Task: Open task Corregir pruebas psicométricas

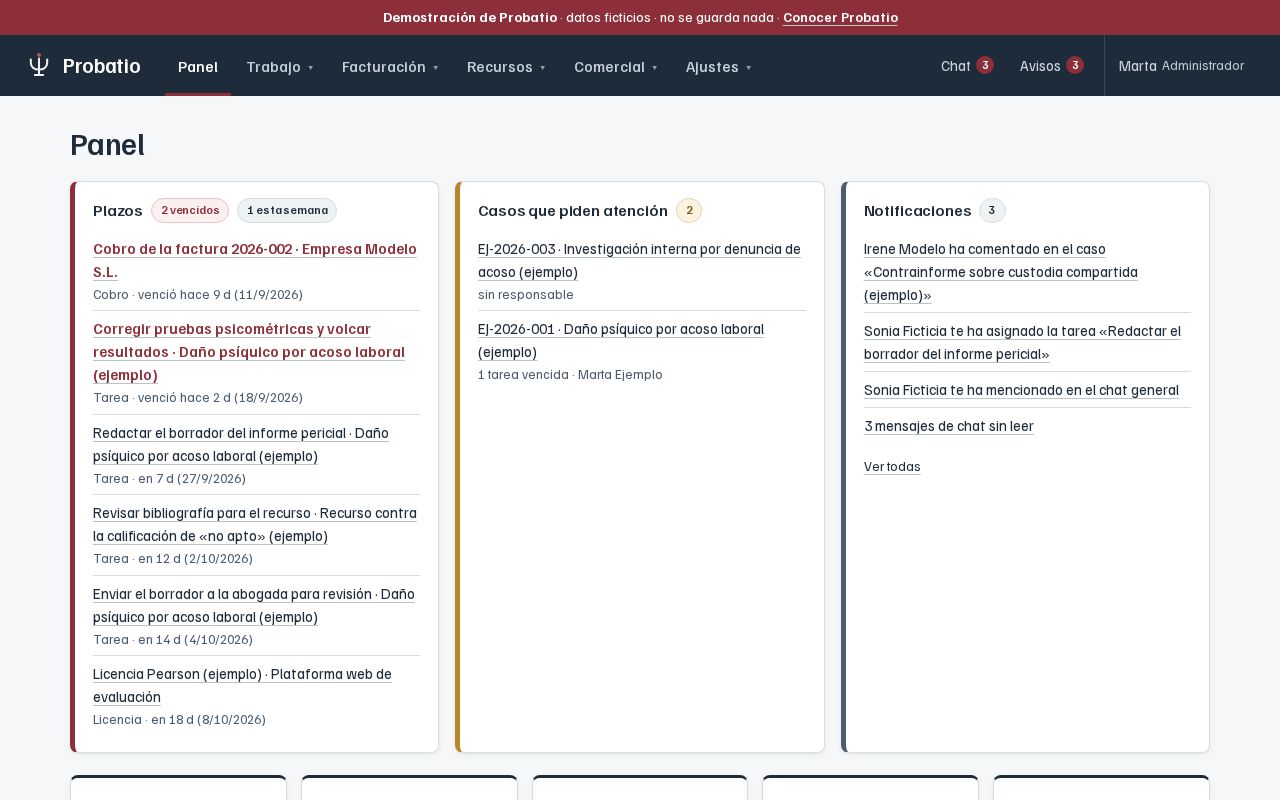Action: tap(249, 352)
